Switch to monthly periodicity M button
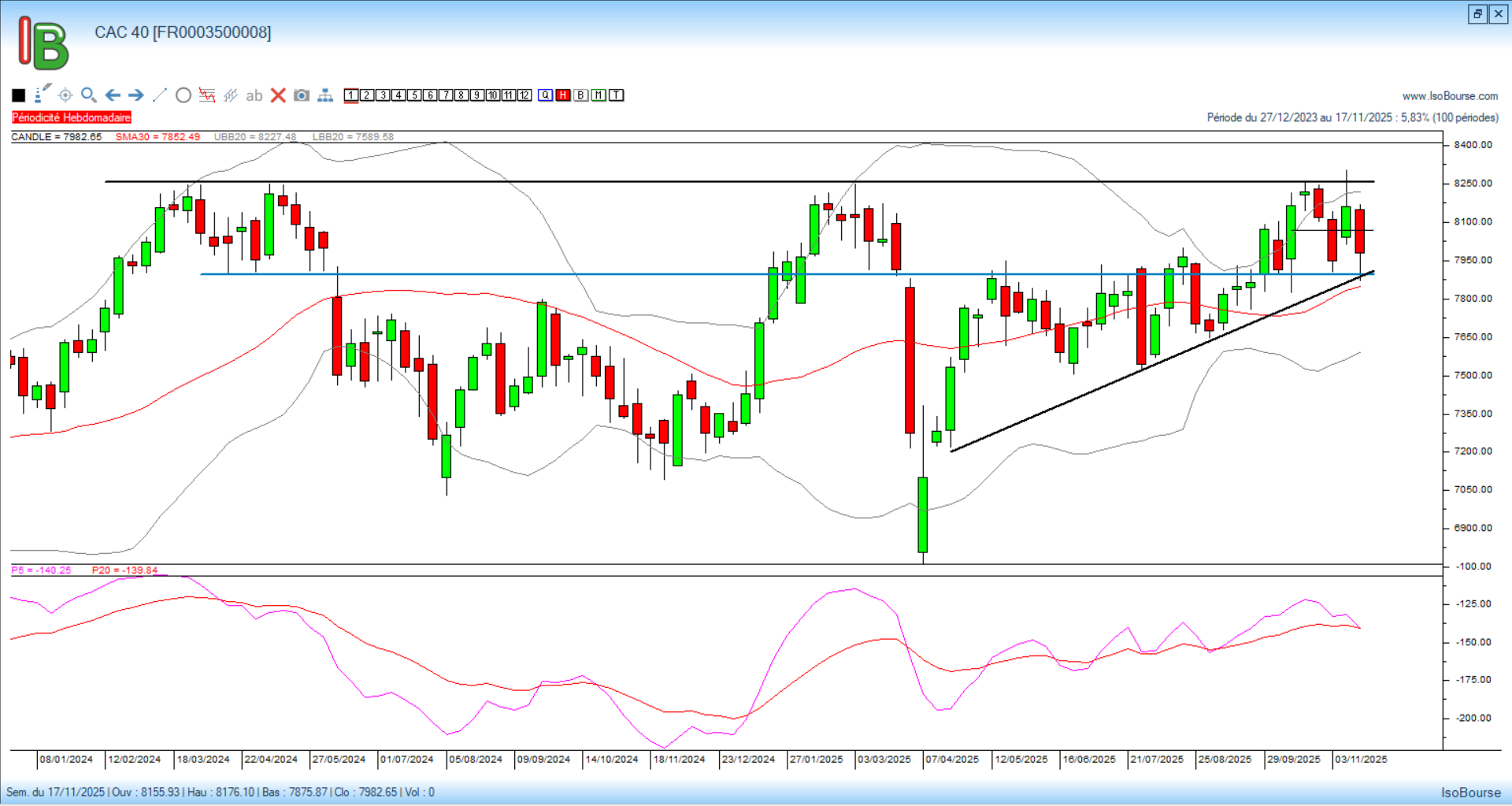This screenshot has width=1512, height=806. coord(598,95)
